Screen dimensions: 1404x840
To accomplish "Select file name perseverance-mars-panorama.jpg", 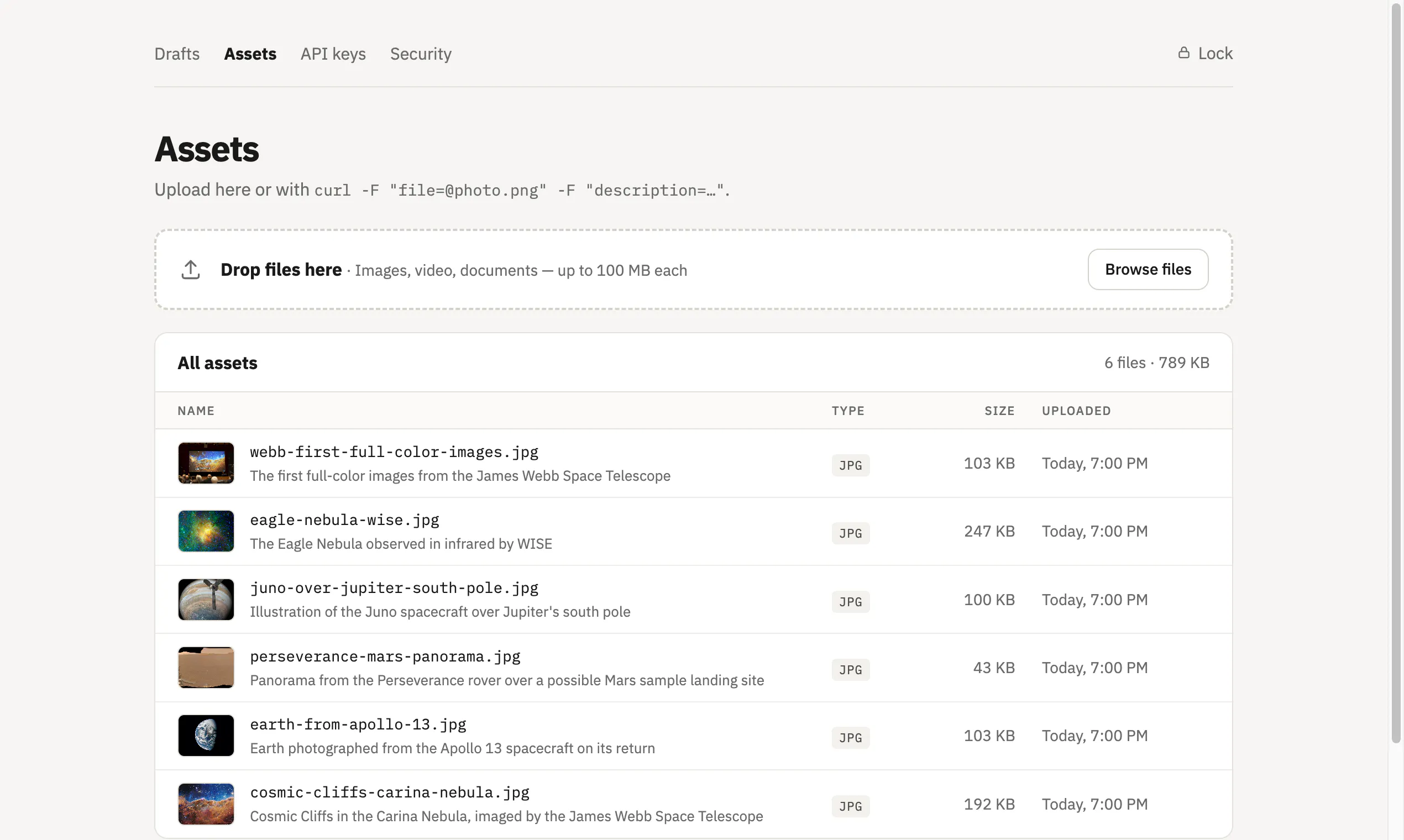I will tap(385, 656).
